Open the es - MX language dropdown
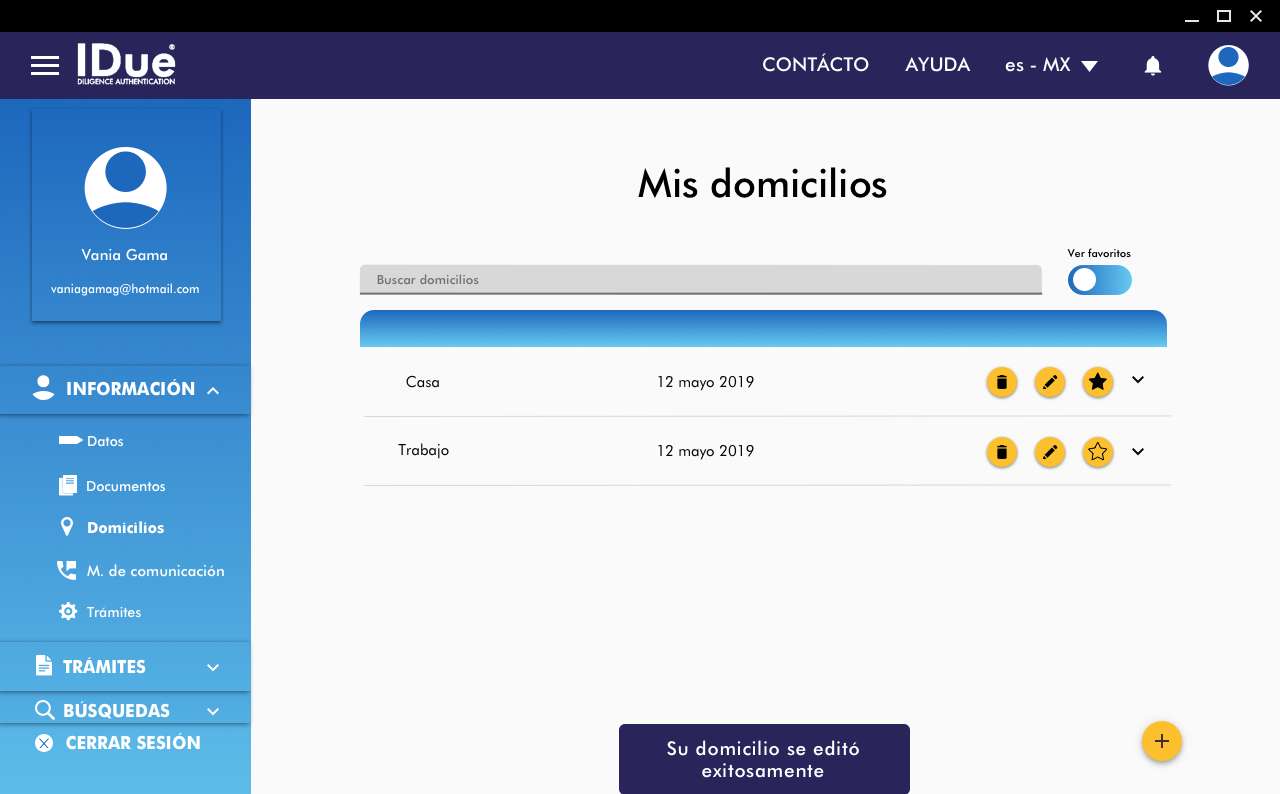 point(1051,66)
